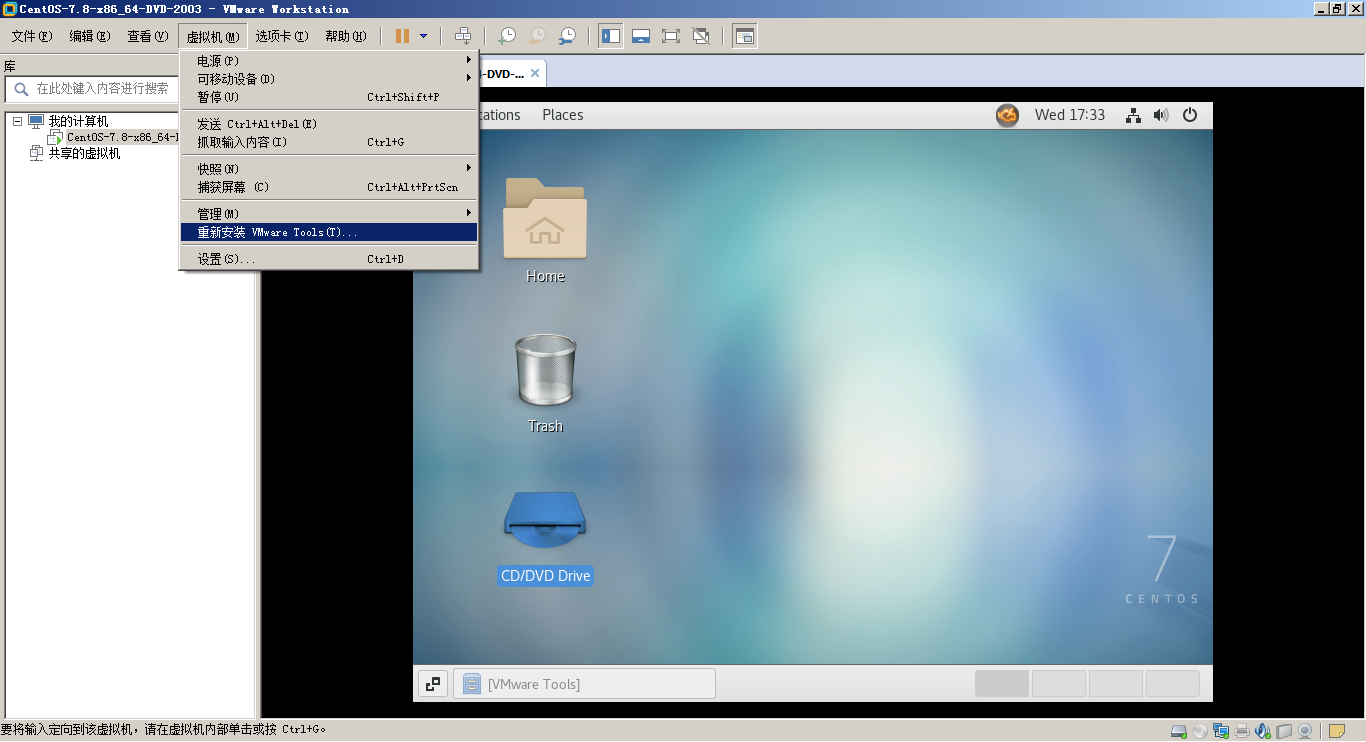Click the message log note status icon
This screenshot has height=742, width=1366.
coord(1337,731)
